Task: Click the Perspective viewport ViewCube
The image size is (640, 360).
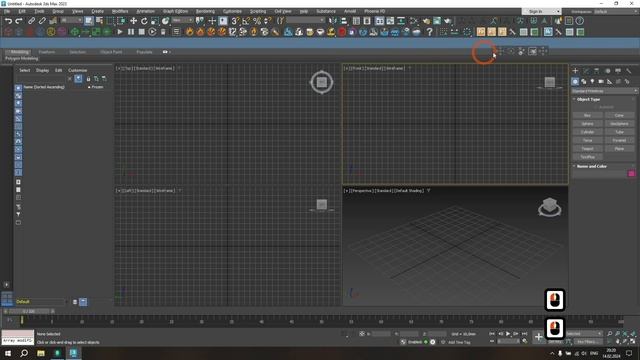Action: click(549, 207)
